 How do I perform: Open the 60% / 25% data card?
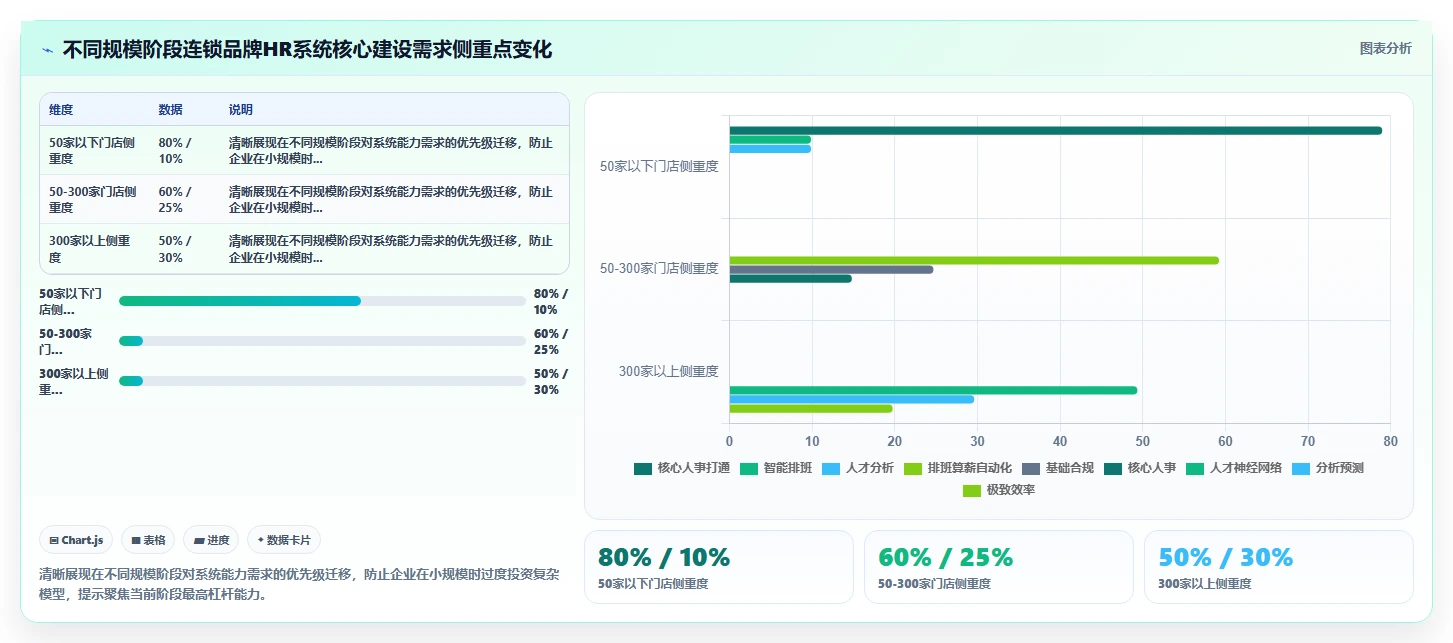(x=998, y=567)
